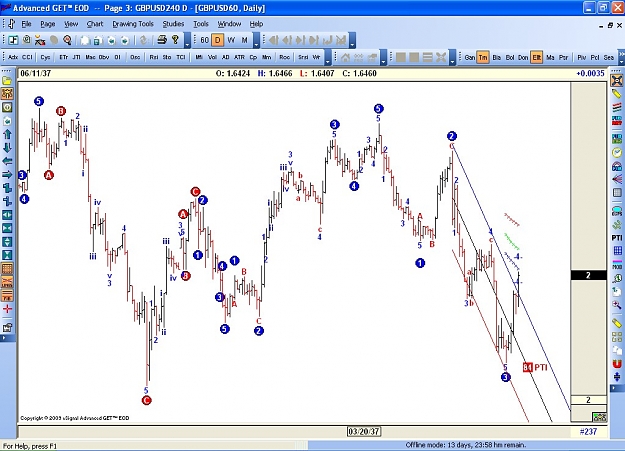Screen dimensions: 625x451
Task: Open the Drawing Tools menu
Action: tap(133, 24)
